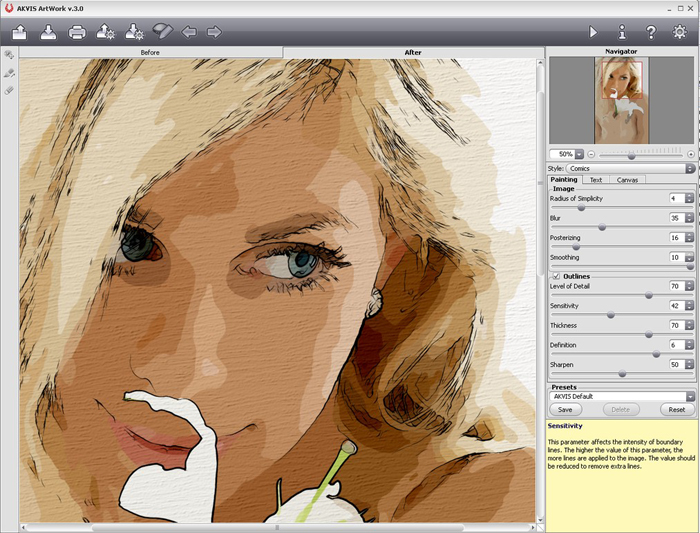Screen dimensions: 700x533
Task: Open the 50% zoom level dropdown
Action: (579, 154)
